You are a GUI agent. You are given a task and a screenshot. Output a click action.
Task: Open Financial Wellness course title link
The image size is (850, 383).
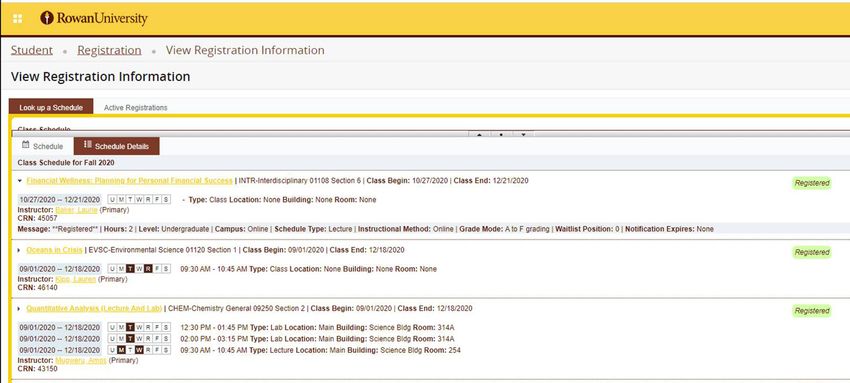tap(130, 181)
